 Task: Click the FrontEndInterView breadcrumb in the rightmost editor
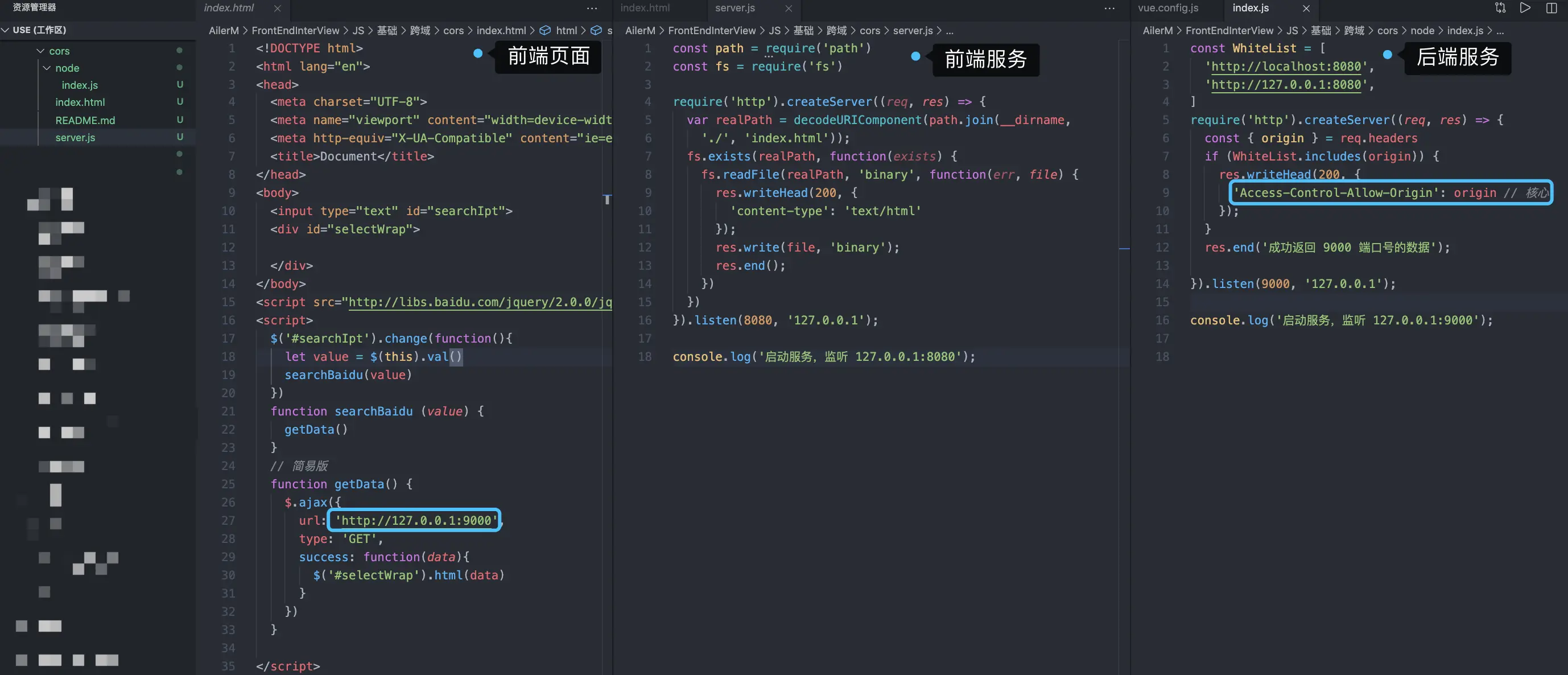[1229, 30]
